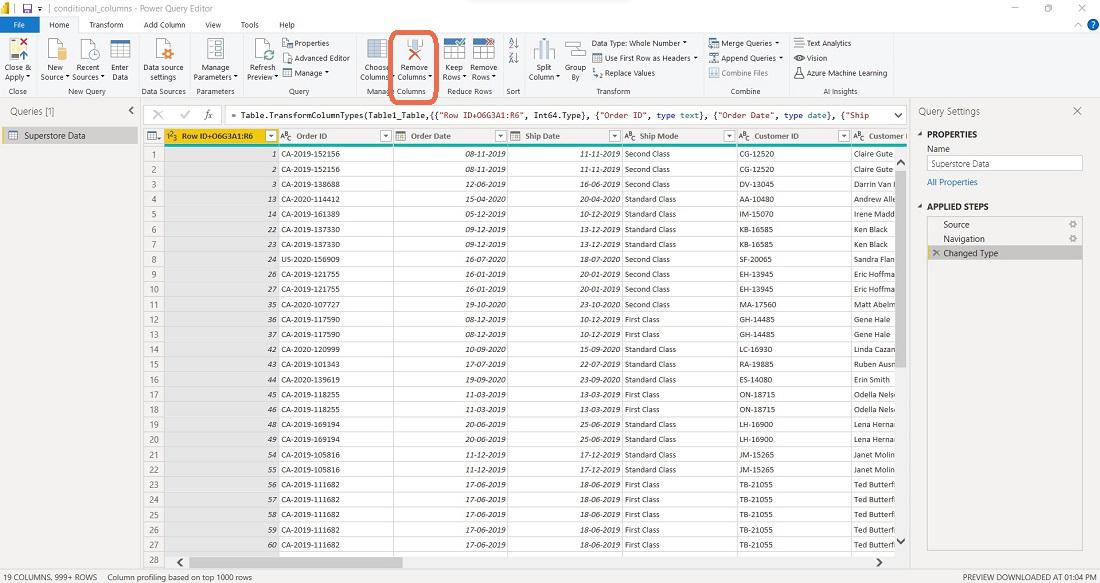
Task: Open Customer ID column filter dropdown
Action: [x=844, y=136]
